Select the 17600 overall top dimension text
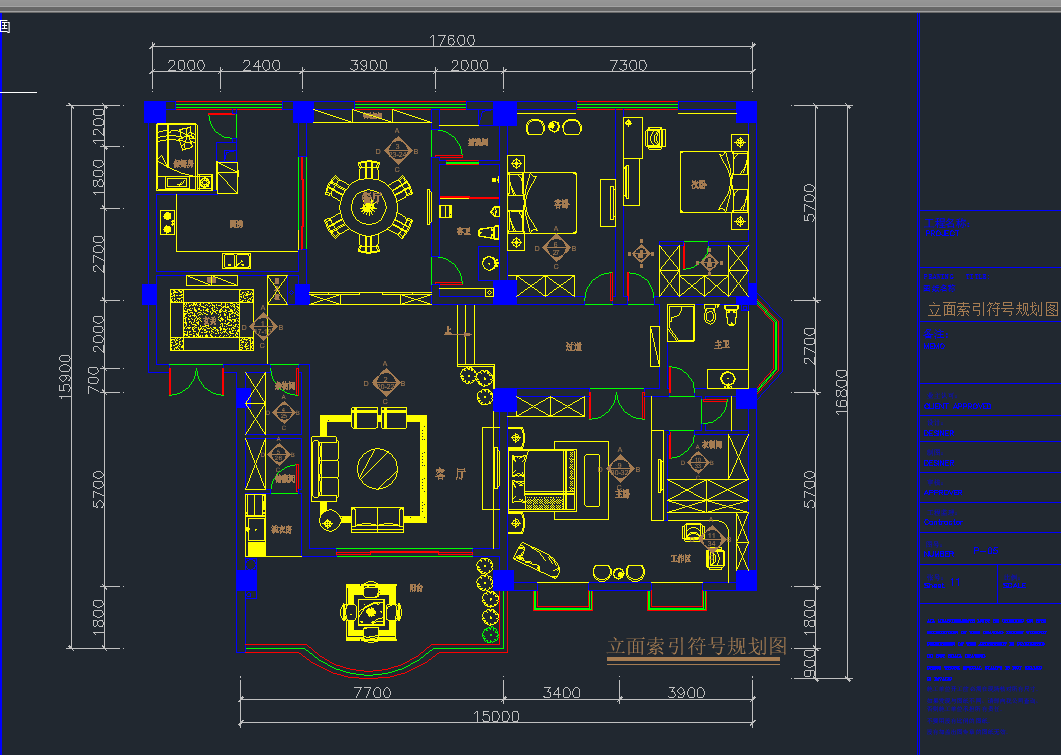This screenshot has height=755, width=1061. [452, 40]
